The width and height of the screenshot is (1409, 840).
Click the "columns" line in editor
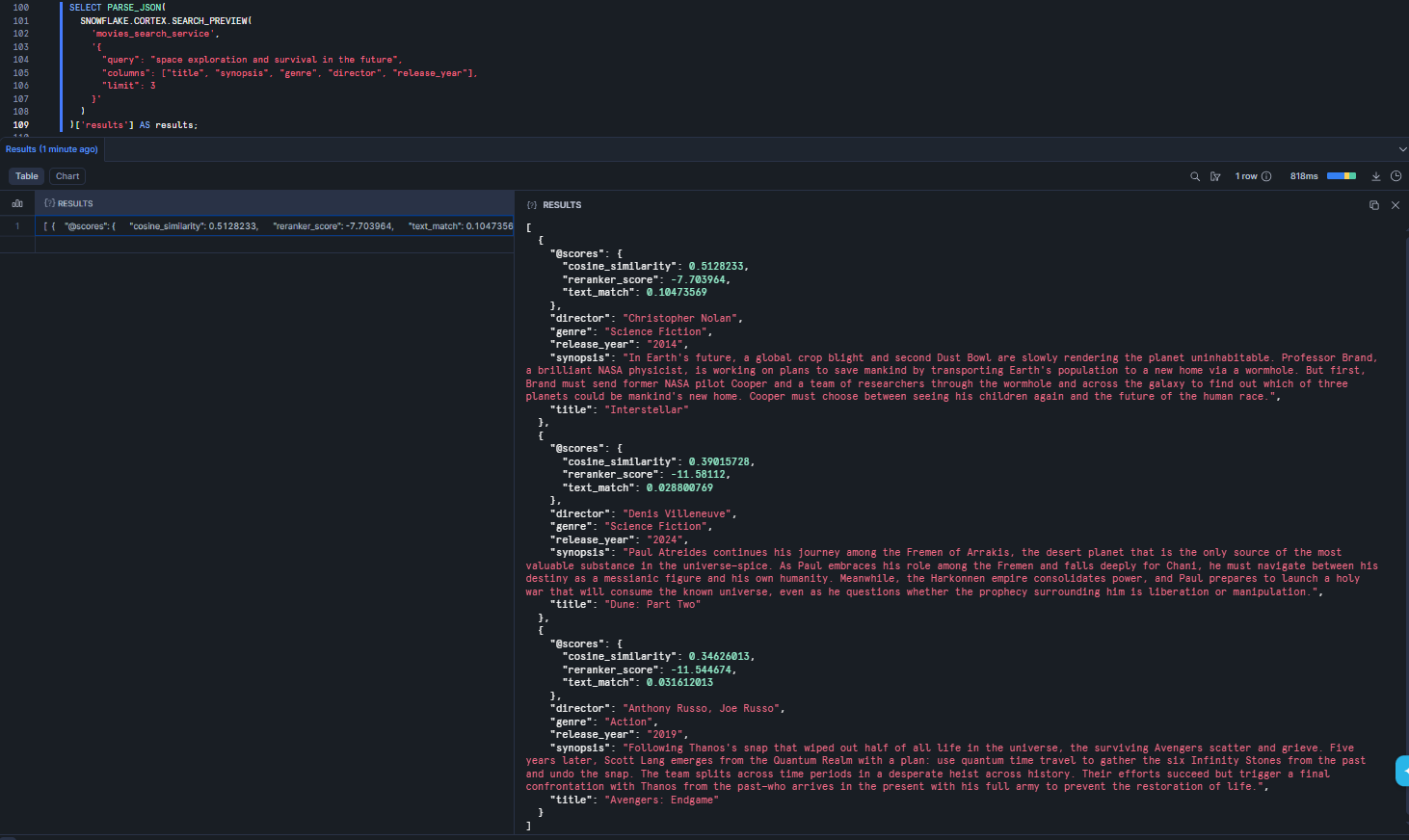click(290, 73)
